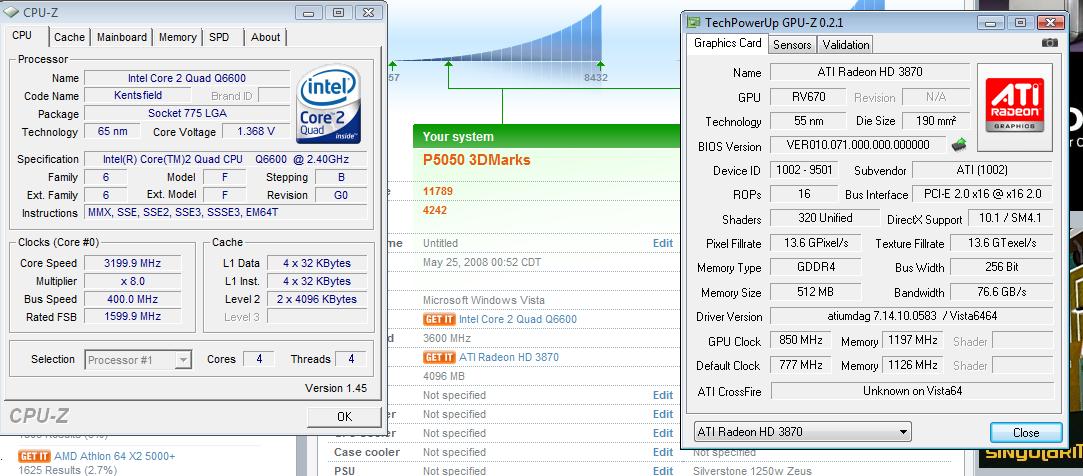Click the Driver Version field atiumdag 7.14.10.0583
Screen dimensions: 1083x476
tap(912, 316)
